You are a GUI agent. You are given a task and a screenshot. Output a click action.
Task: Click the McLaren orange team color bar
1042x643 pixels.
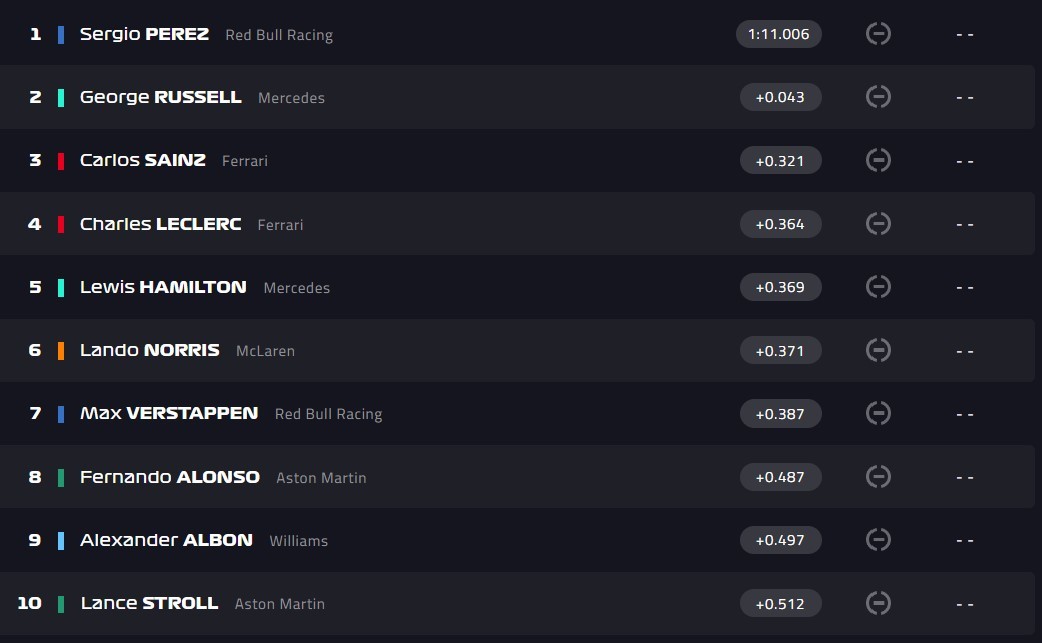[61, 351]
